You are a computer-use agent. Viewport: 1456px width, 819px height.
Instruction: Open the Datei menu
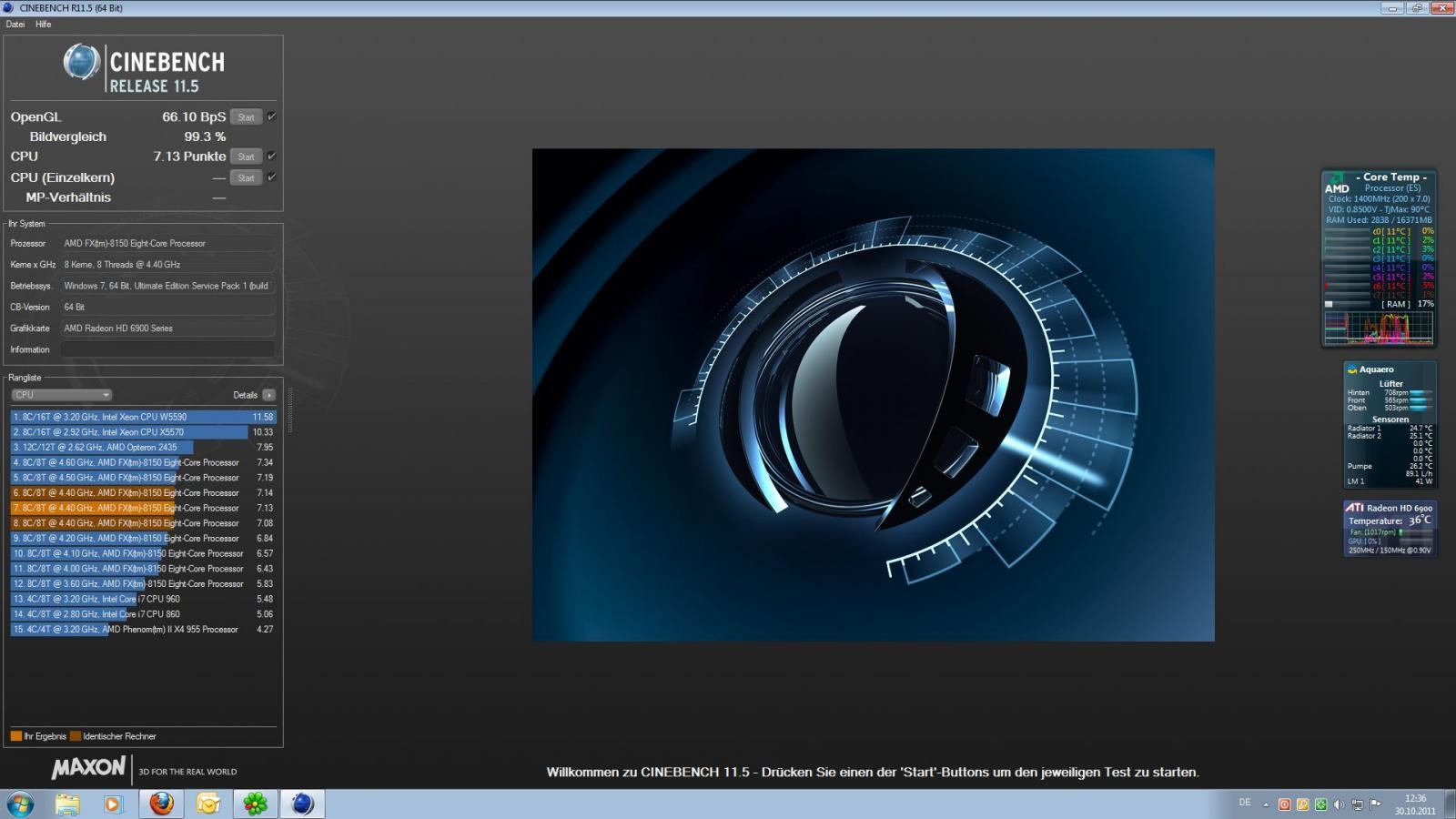tap(15, 25)
